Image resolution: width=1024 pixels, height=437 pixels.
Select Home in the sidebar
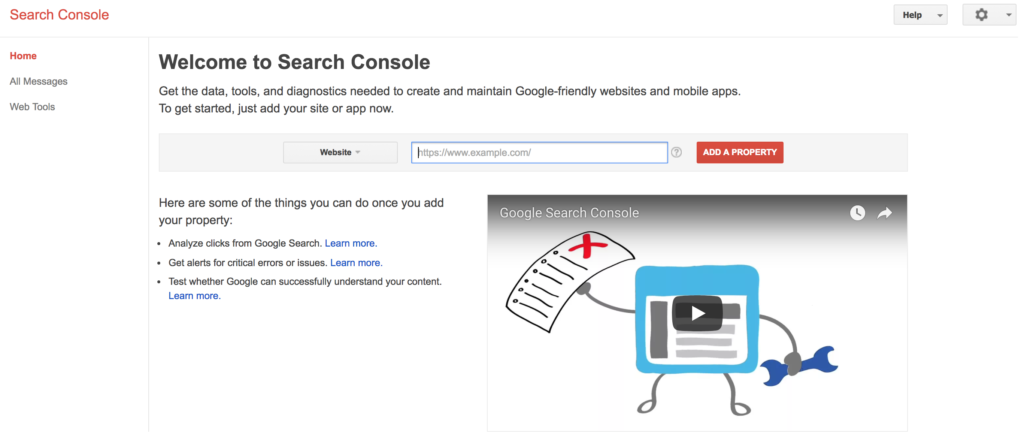[23, 56]
